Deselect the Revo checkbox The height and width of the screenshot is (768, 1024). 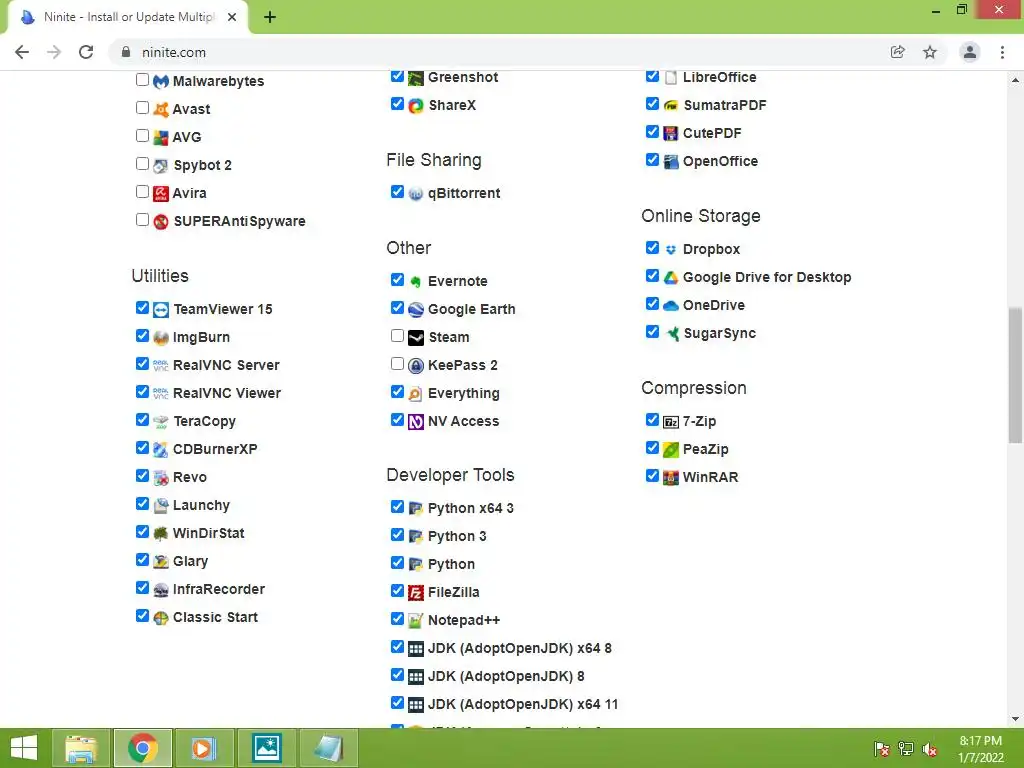(142, 475)
